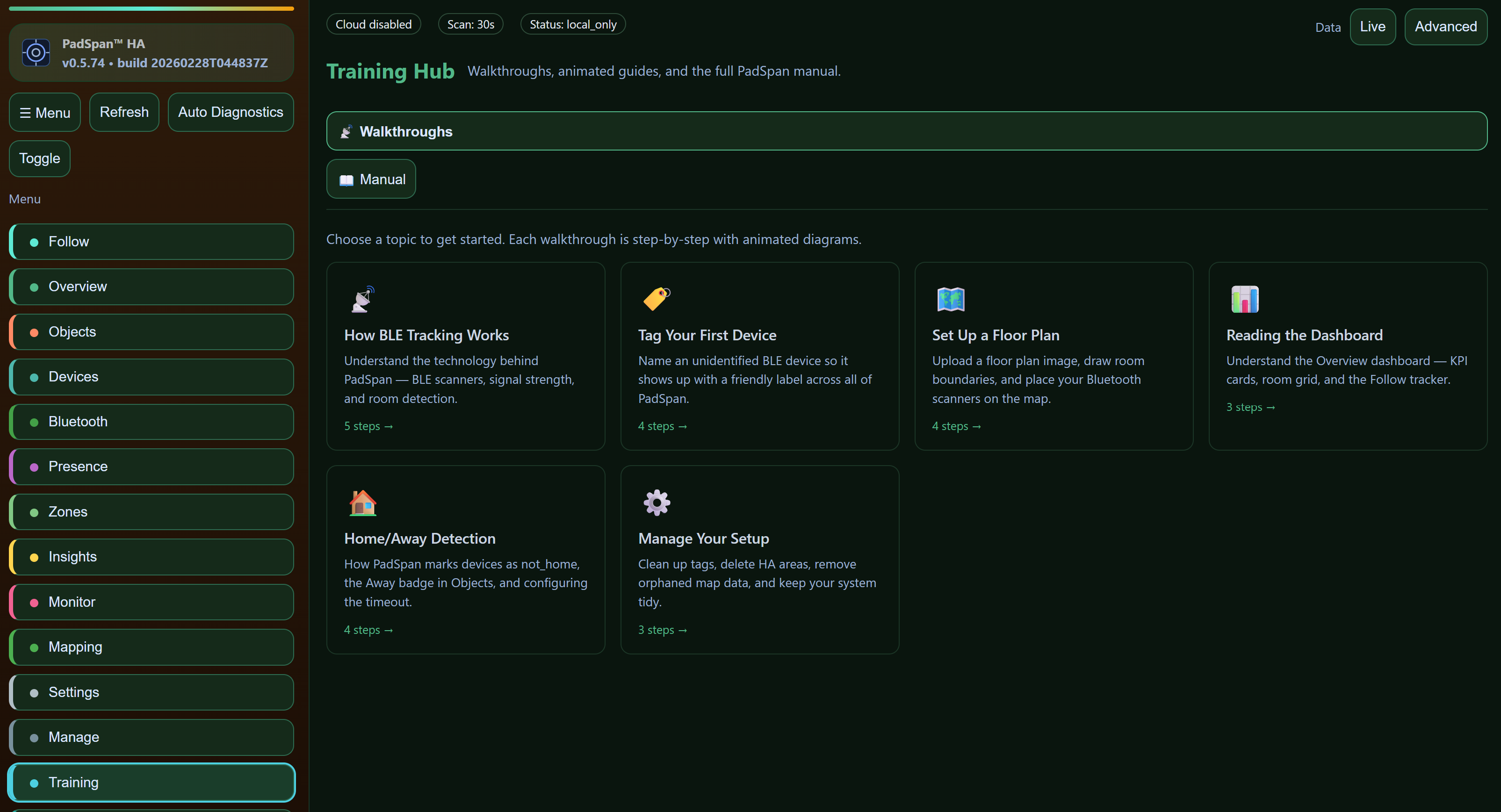Click the open book icon on Manual tab
This screenshot has width=1501, height=812.
(346, 180)
